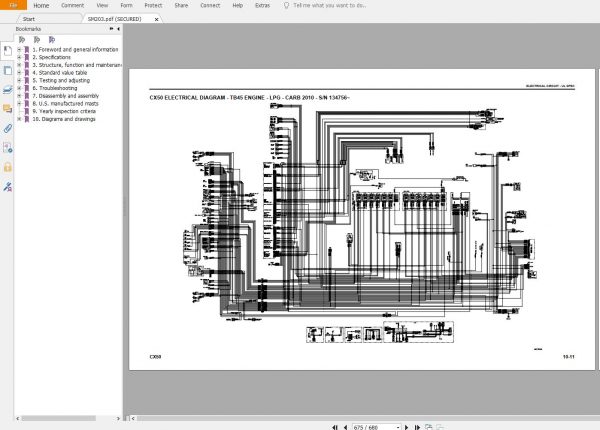Click the Bookmarks panel horizontal scrollbar thumb
The width and height of the screenshot is (600, 430).
[59, 419]
